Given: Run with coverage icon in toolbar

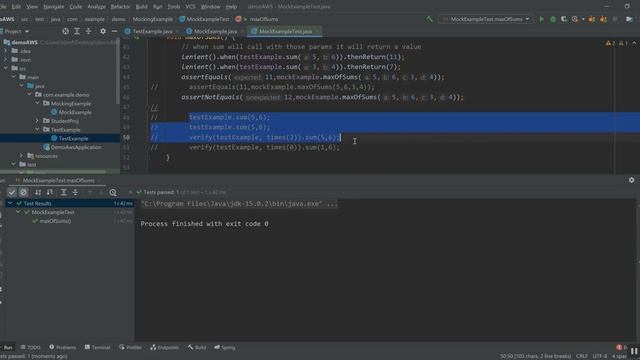Looking at the screenshot, I should pyautogui.click(x=564, y=19).
